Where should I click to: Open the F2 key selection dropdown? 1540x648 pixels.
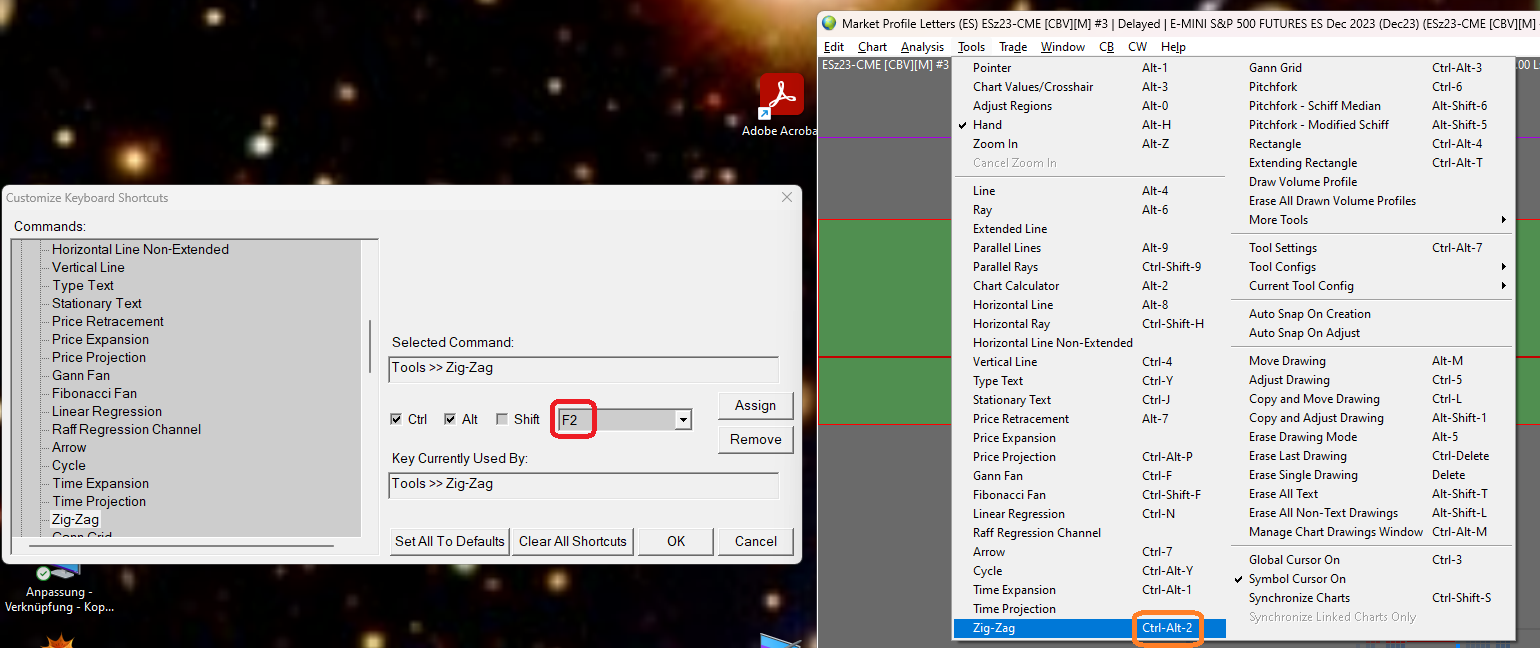(x=683, y=420)
